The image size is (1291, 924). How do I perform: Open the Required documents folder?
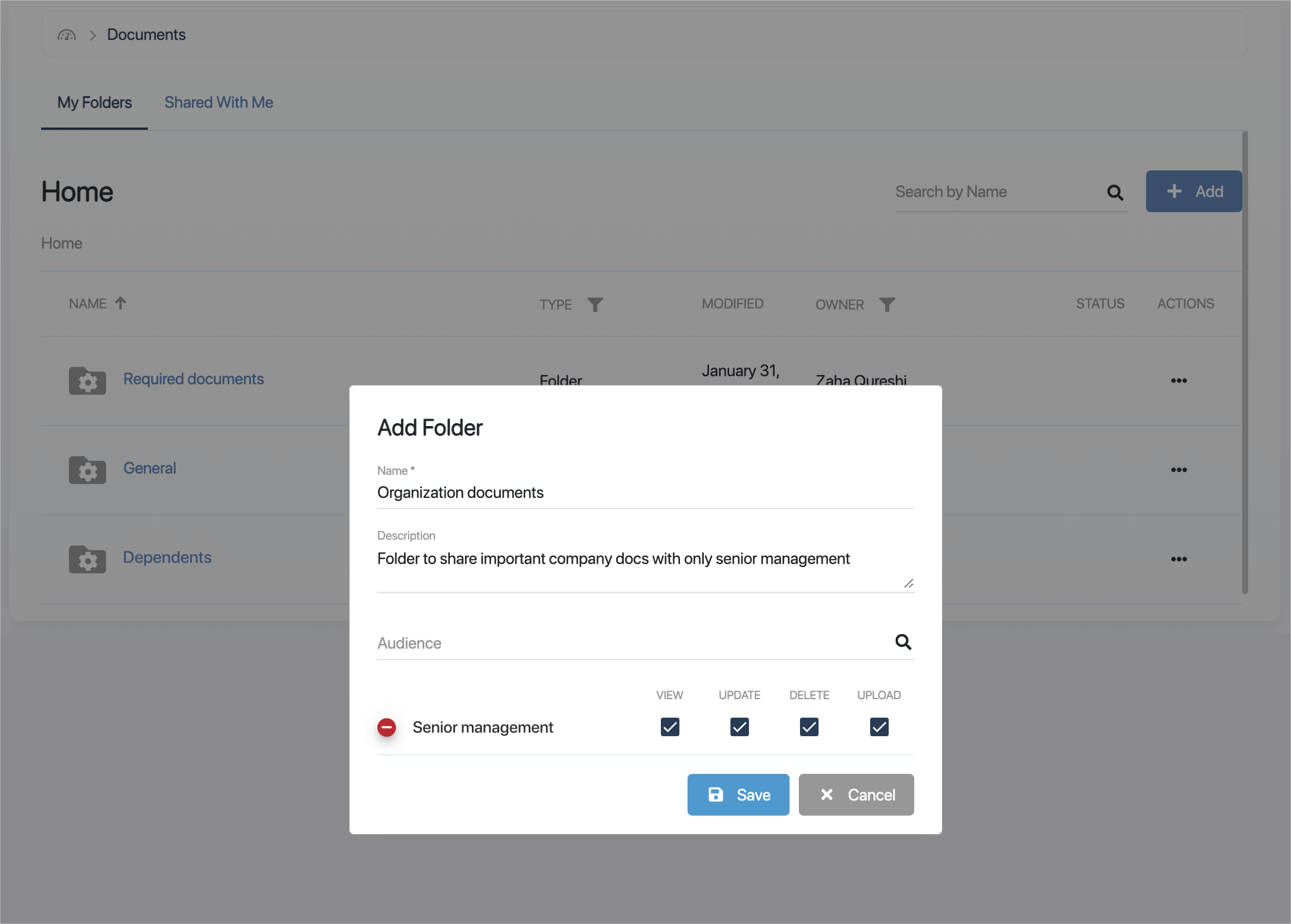(x=194, y=379)
